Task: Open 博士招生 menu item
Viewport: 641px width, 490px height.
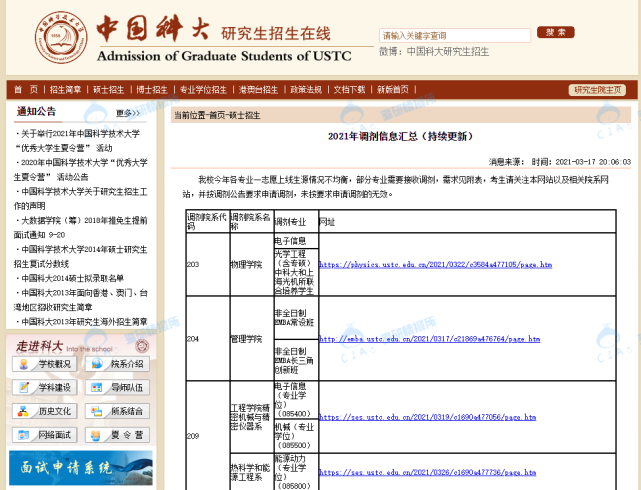Action: [152, 89]
